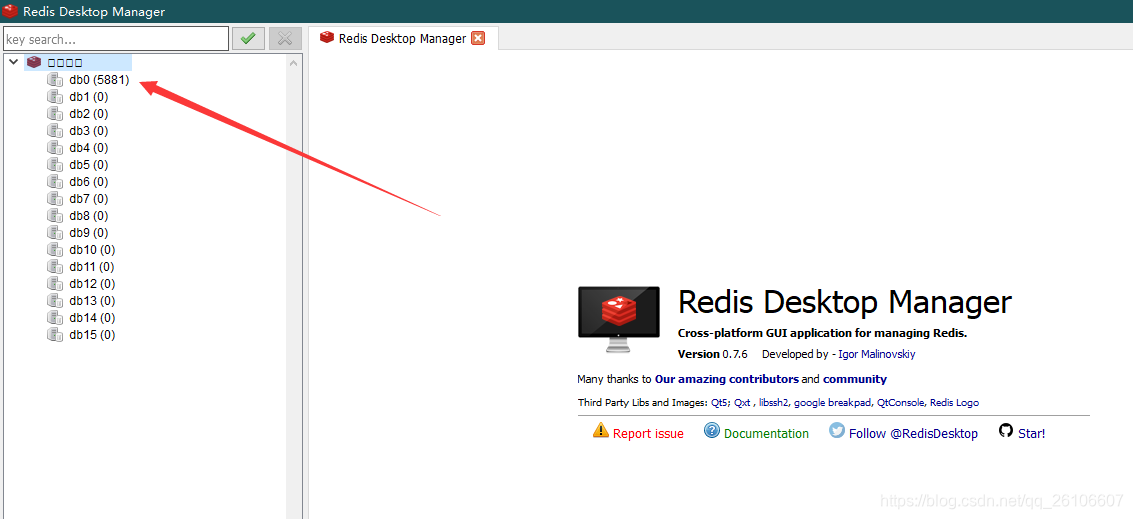
Task: Select db7 (0) in the tree
Action: (89, 198)
